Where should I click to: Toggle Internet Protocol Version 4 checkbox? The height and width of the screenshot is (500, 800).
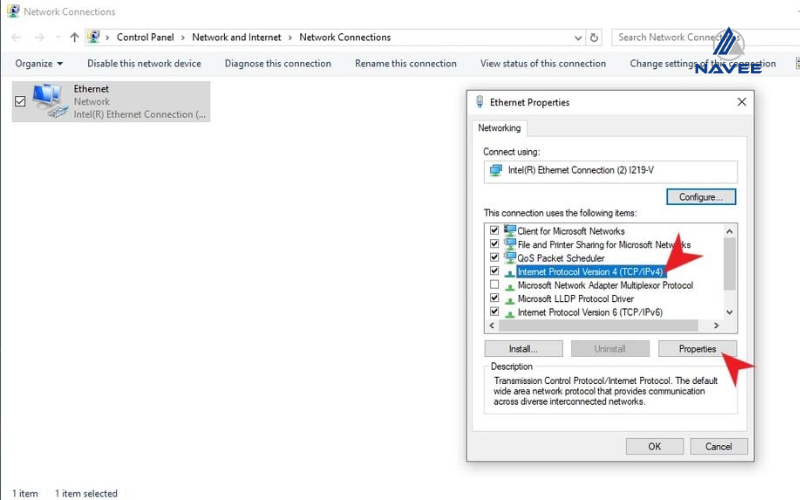494,271
